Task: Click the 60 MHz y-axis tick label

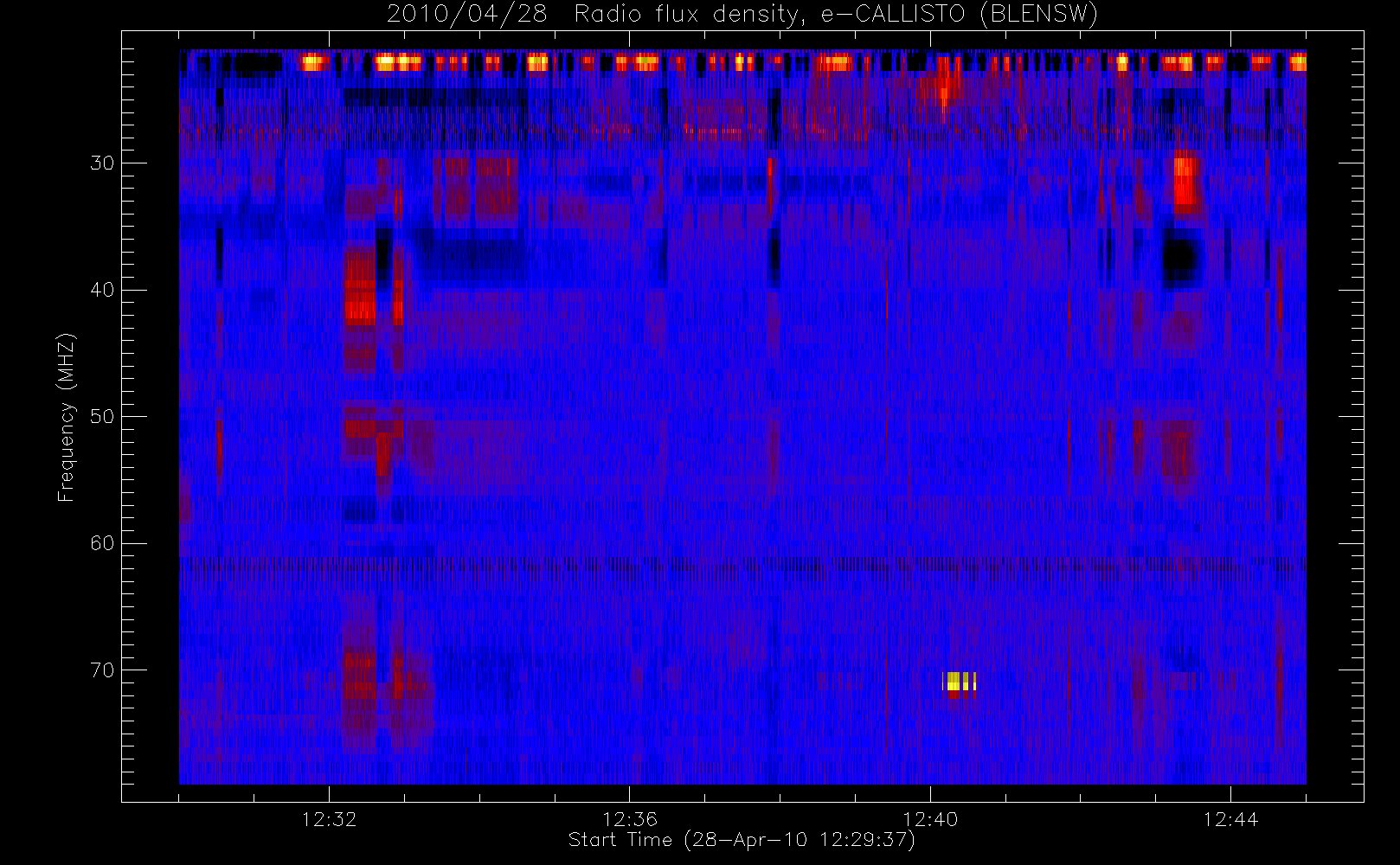Action: [102, 543]
